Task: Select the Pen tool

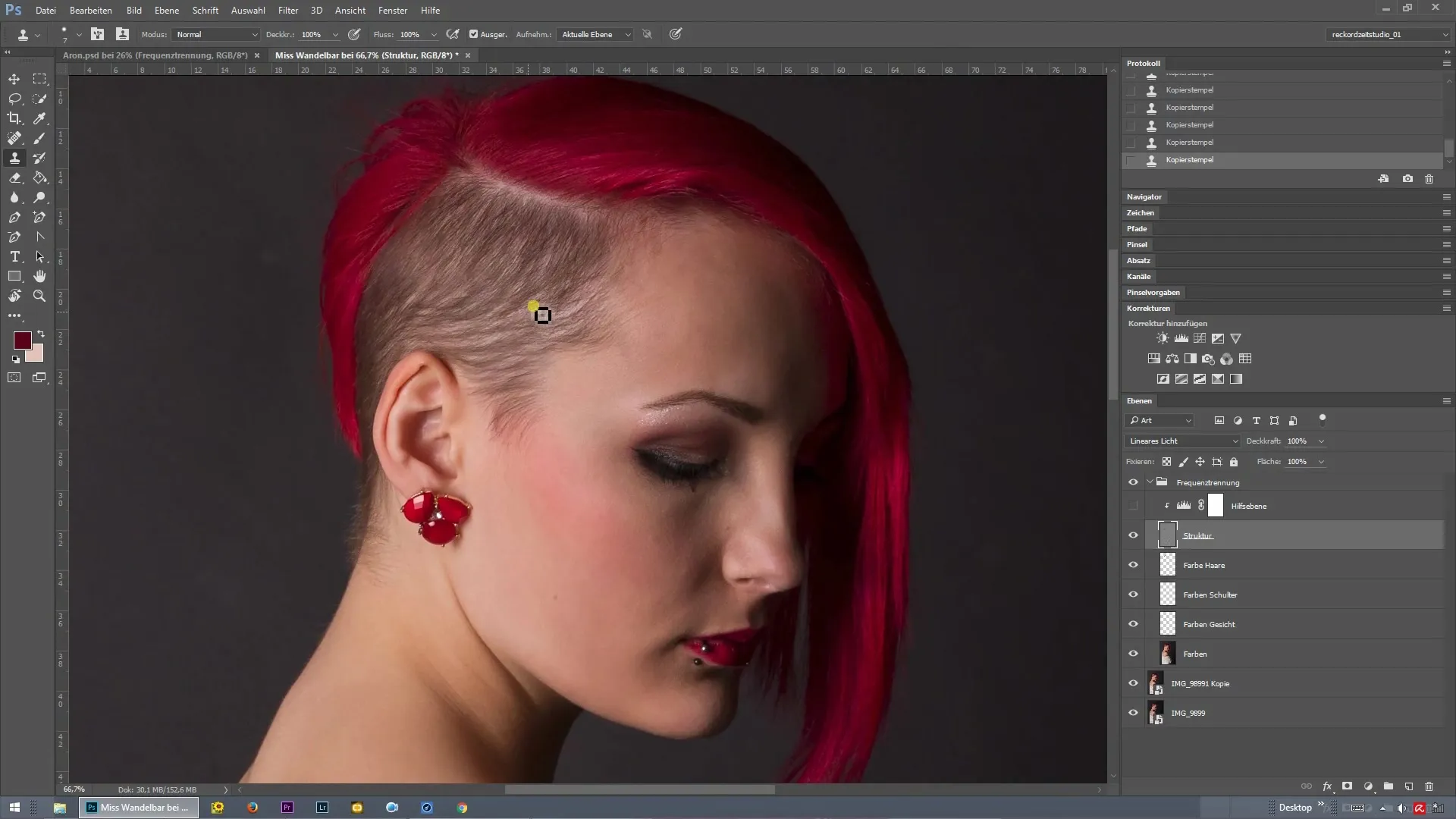Action: (x=14, y=217)
